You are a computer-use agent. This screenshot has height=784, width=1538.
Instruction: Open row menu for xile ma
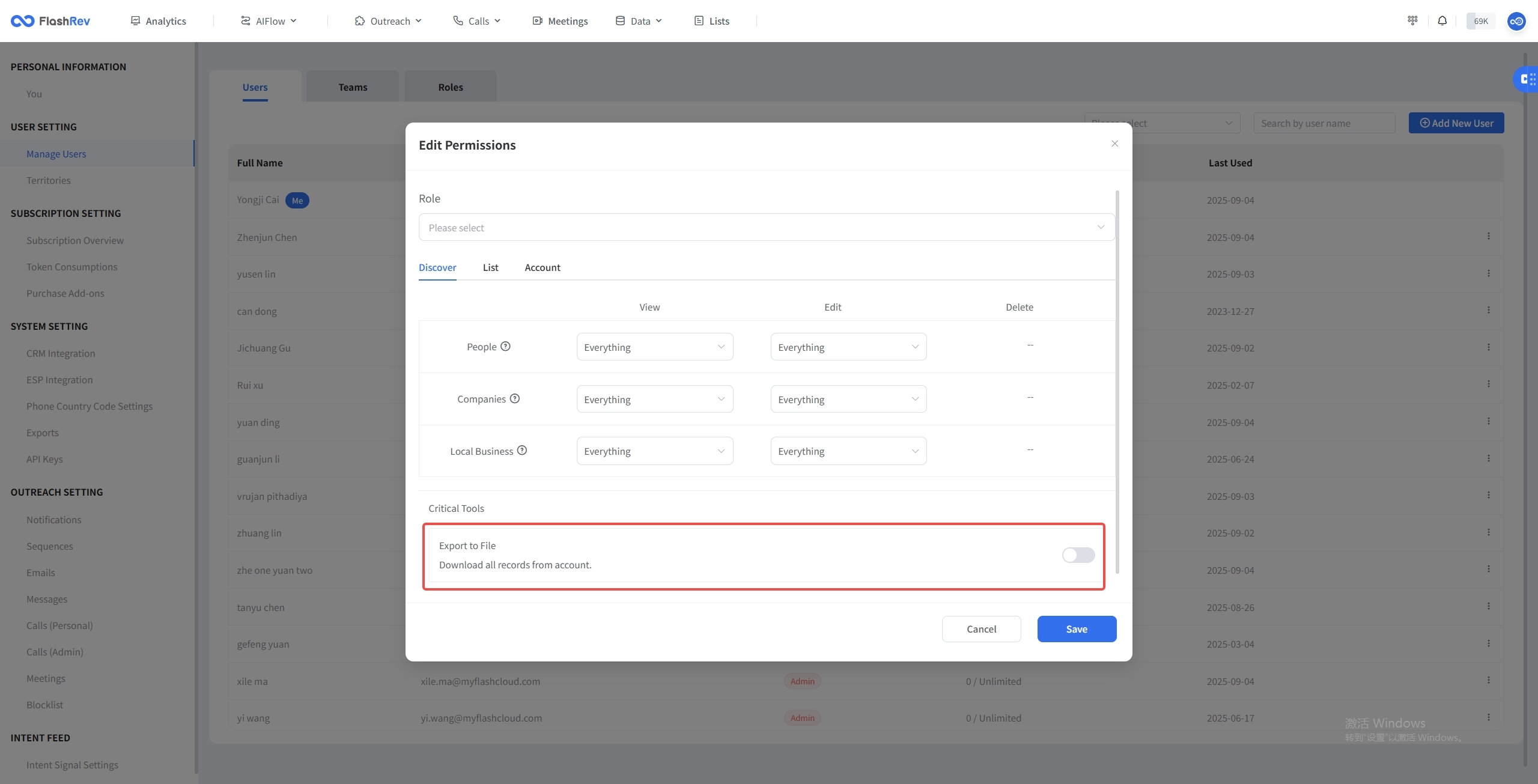coord(1489,680)
